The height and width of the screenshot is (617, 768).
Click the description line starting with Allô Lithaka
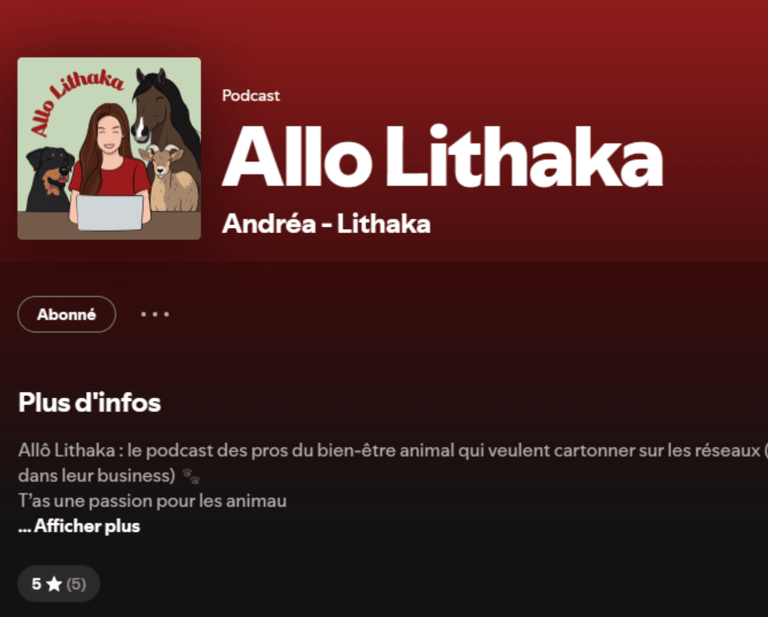393,451
